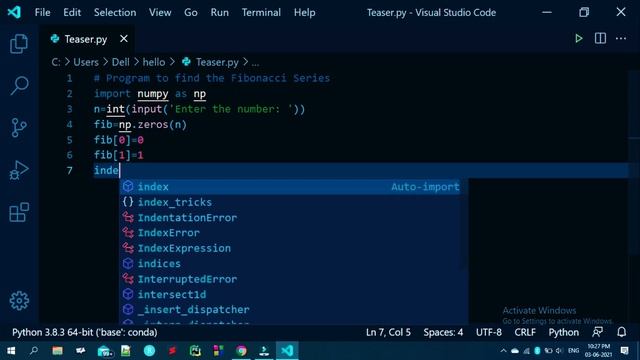
Task: Click 'fib[0]=0' on line 5
Action: point(119,140)
